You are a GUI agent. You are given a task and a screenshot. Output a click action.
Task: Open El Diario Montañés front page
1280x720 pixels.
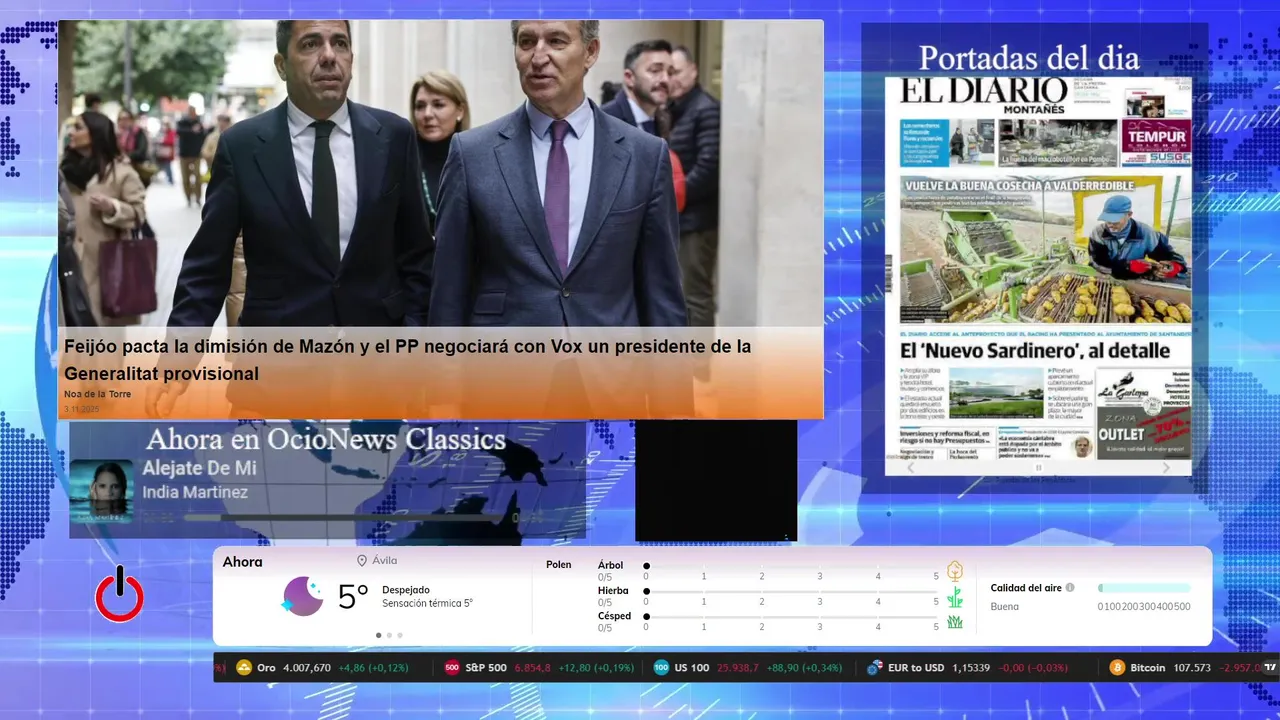[1038, 267]
